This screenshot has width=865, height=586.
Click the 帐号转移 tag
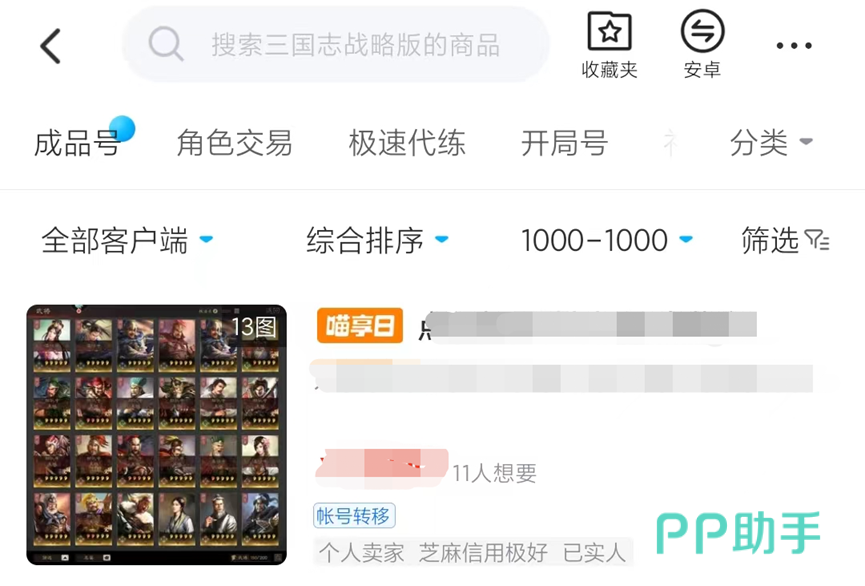(x=354, y=516)
